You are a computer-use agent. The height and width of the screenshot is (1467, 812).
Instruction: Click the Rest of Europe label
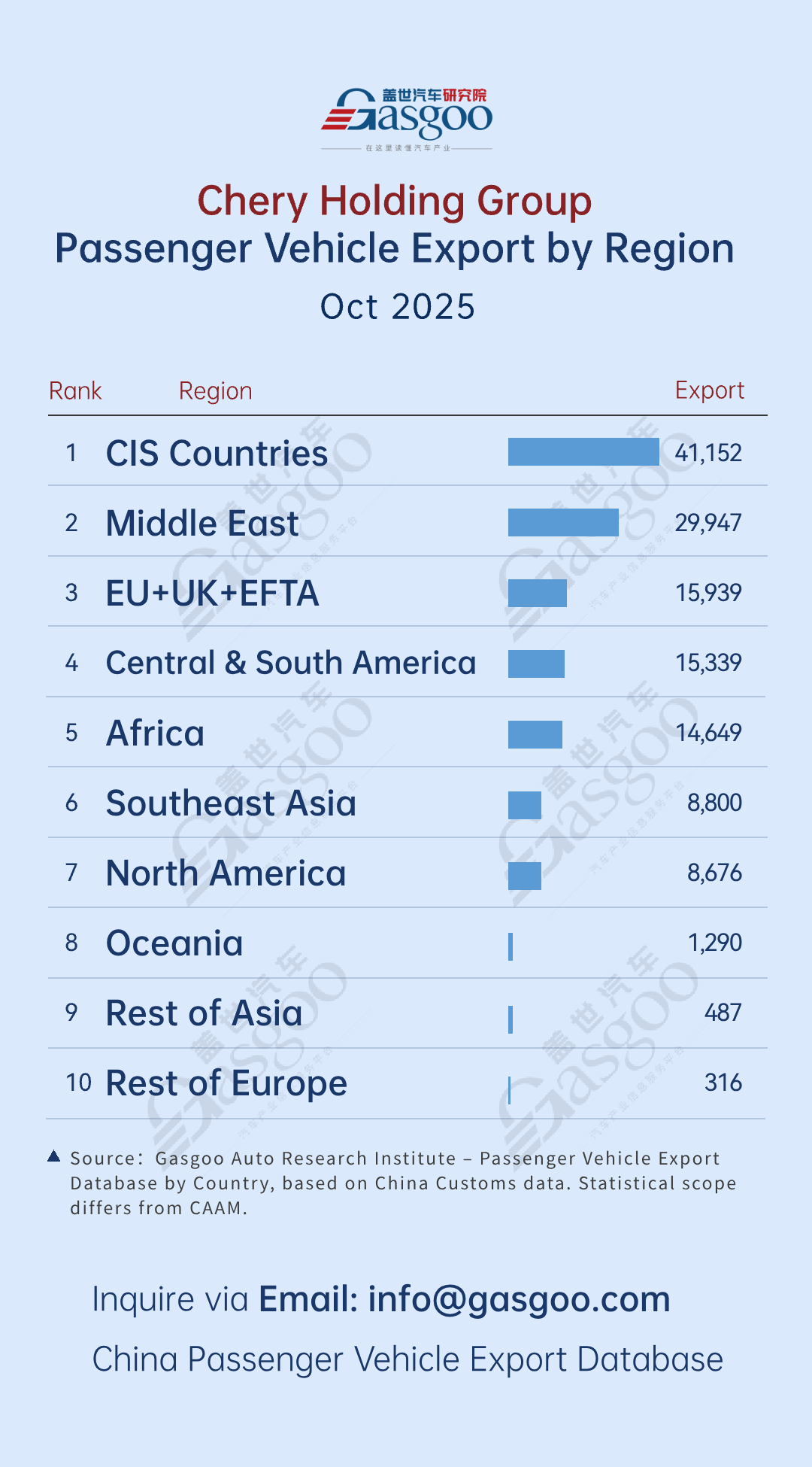pyautogui.click(x=226, y=1083)
